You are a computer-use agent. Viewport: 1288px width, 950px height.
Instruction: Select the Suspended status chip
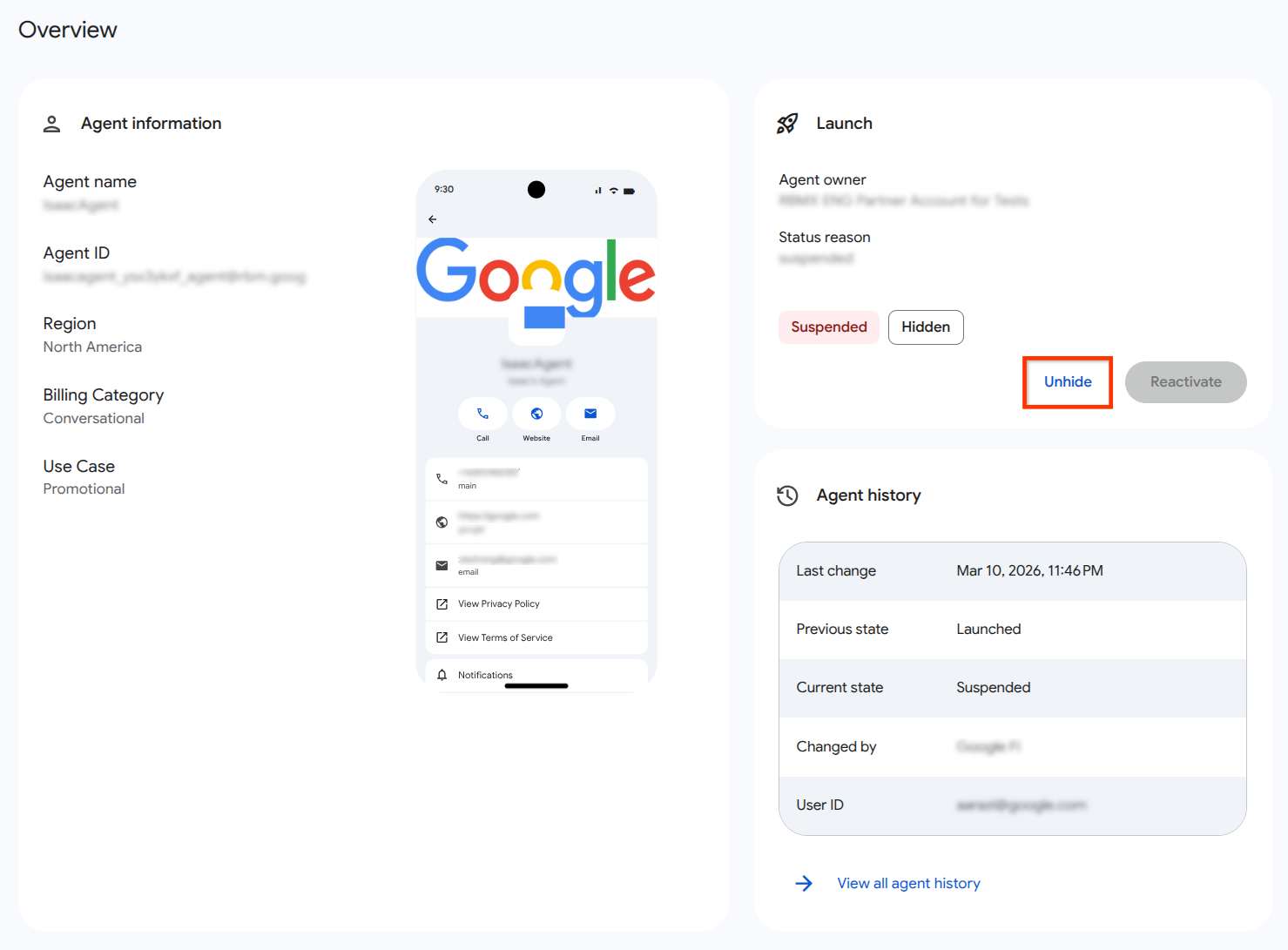point(828,327)
